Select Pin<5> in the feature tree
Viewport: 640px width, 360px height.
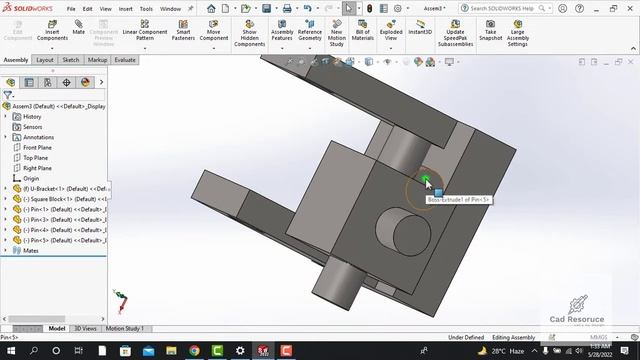(59, 240)
